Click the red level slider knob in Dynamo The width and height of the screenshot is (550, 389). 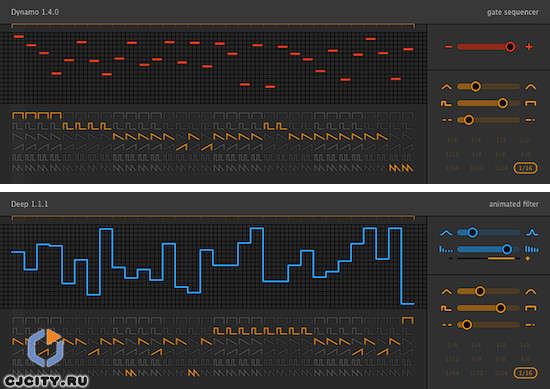pyautogui.click(x=510, y=46)
